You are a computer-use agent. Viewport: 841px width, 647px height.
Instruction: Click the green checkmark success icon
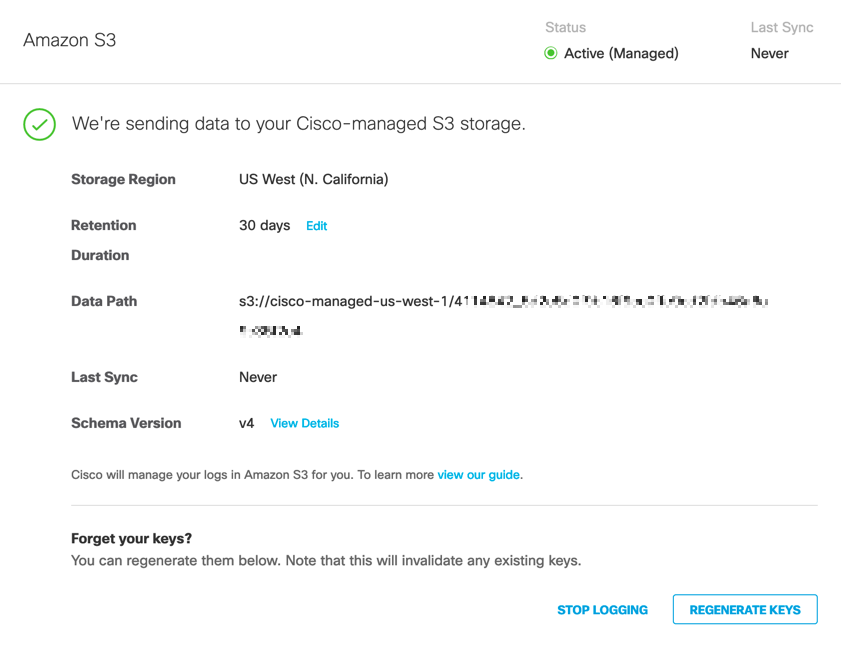39,125
